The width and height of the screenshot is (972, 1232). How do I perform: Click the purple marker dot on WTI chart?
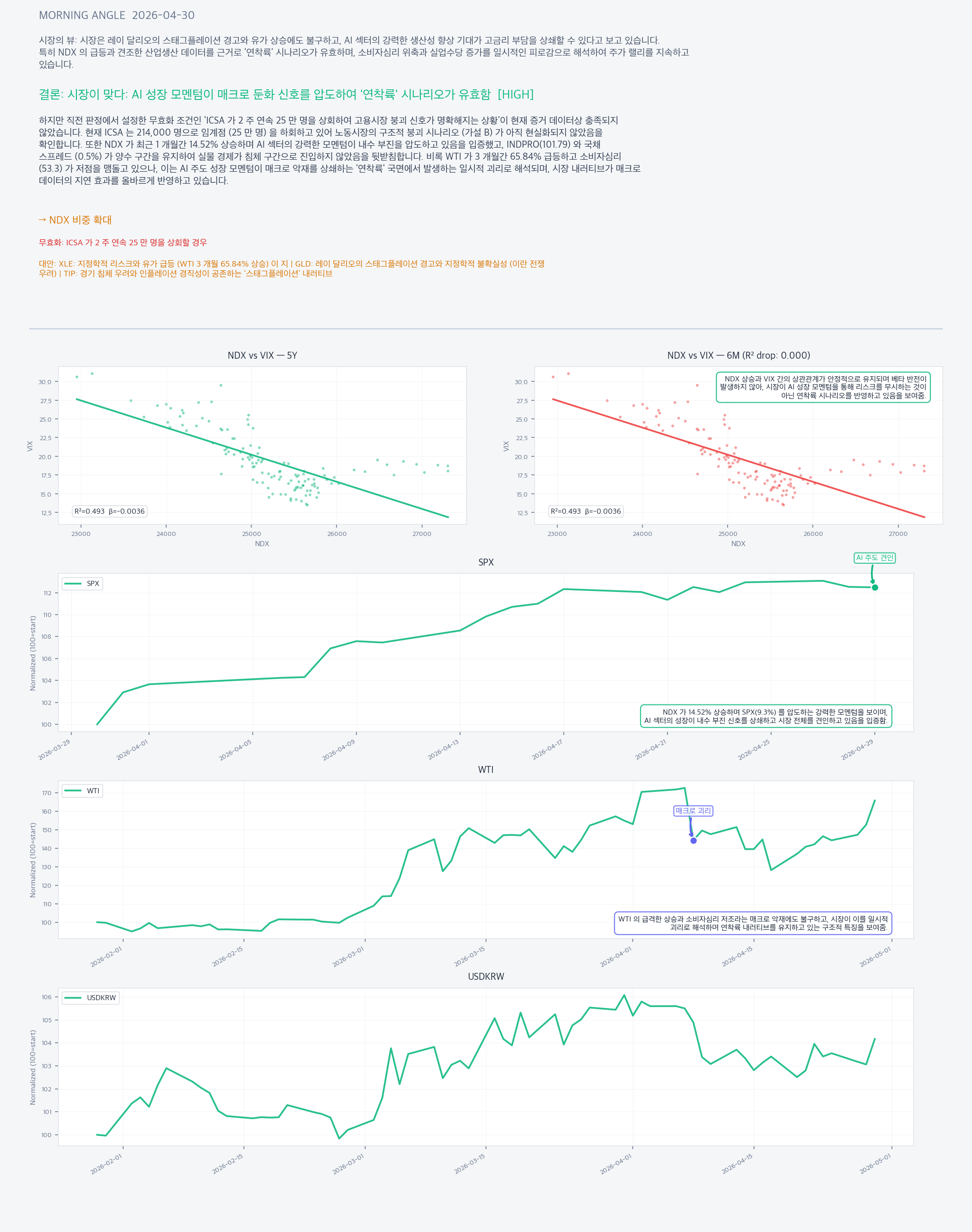(x=693, y=840)
